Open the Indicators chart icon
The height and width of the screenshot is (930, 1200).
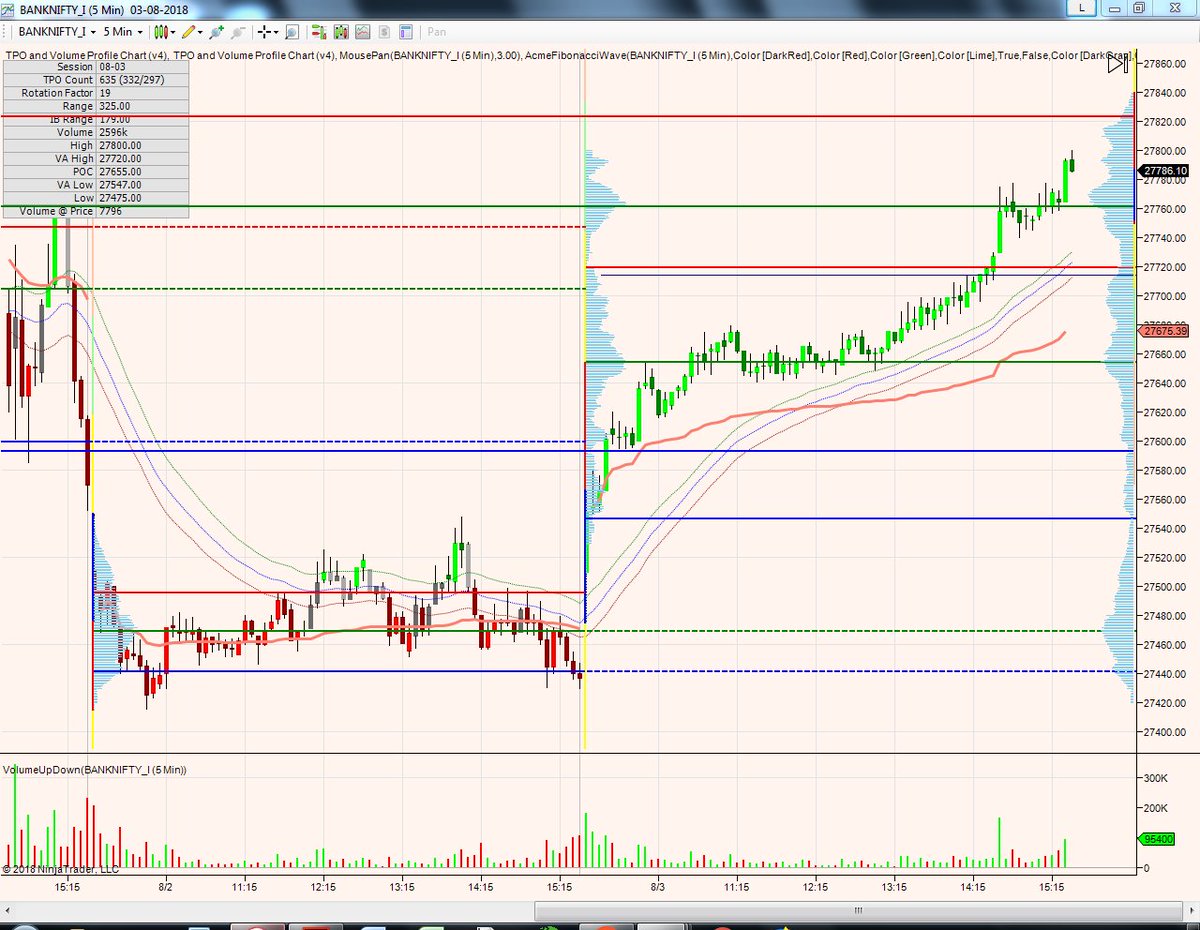pyautogui.click(x=362, y=32)
